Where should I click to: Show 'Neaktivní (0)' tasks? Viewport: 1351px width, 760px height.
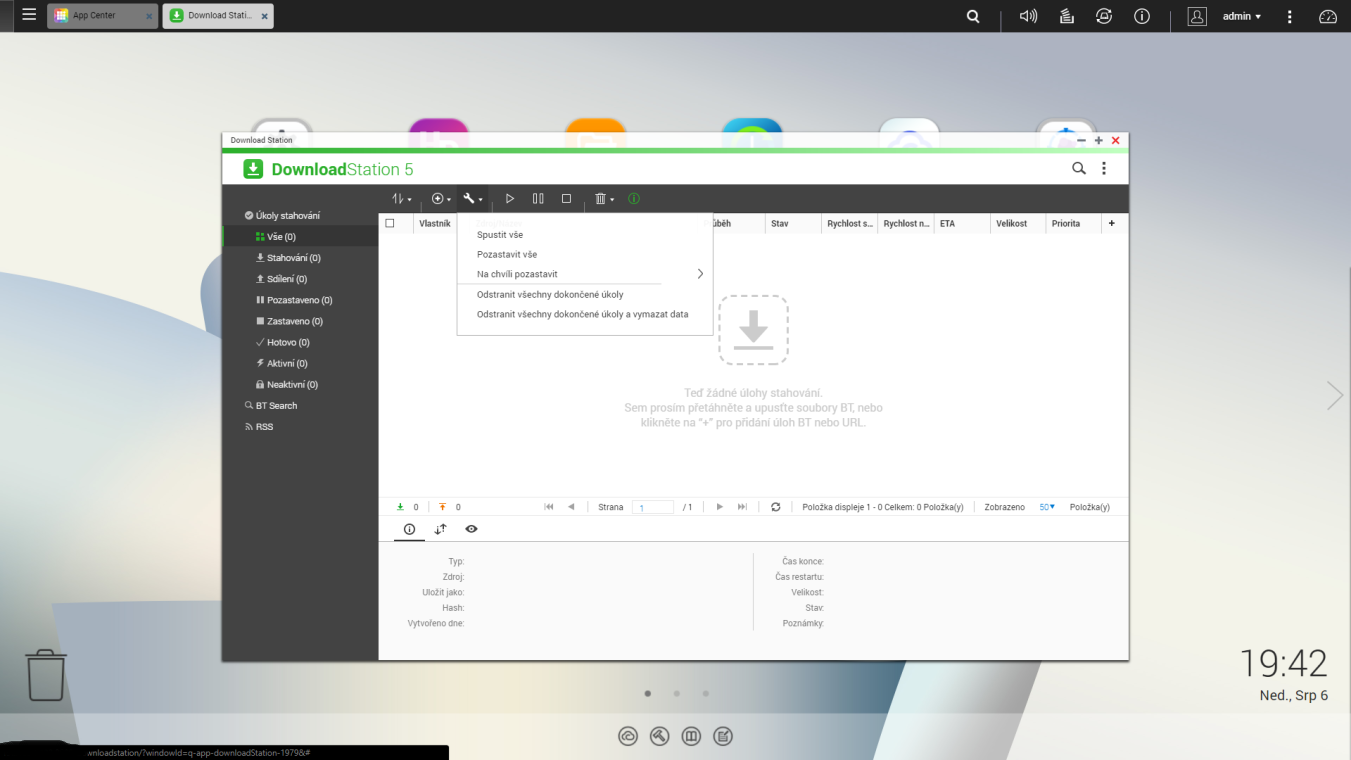300,384
